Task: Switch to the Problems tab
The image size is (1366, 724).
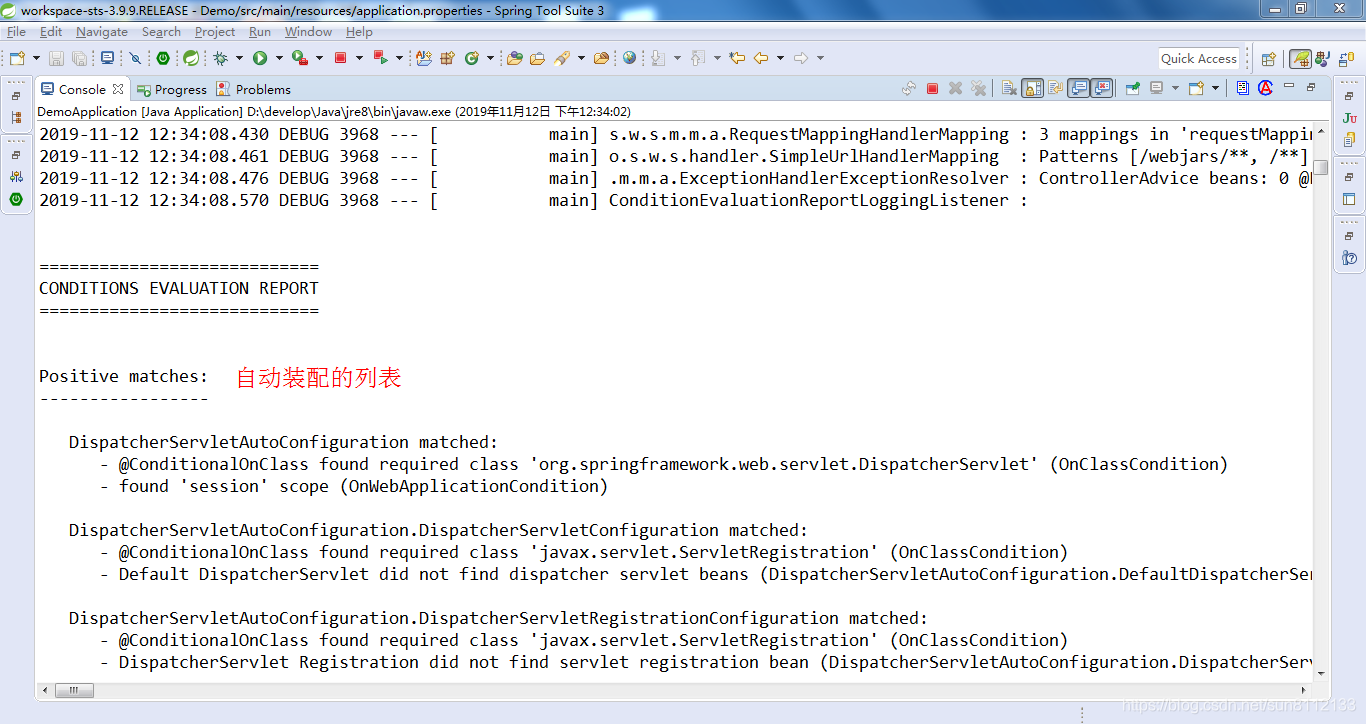Action: pos(253,89)
